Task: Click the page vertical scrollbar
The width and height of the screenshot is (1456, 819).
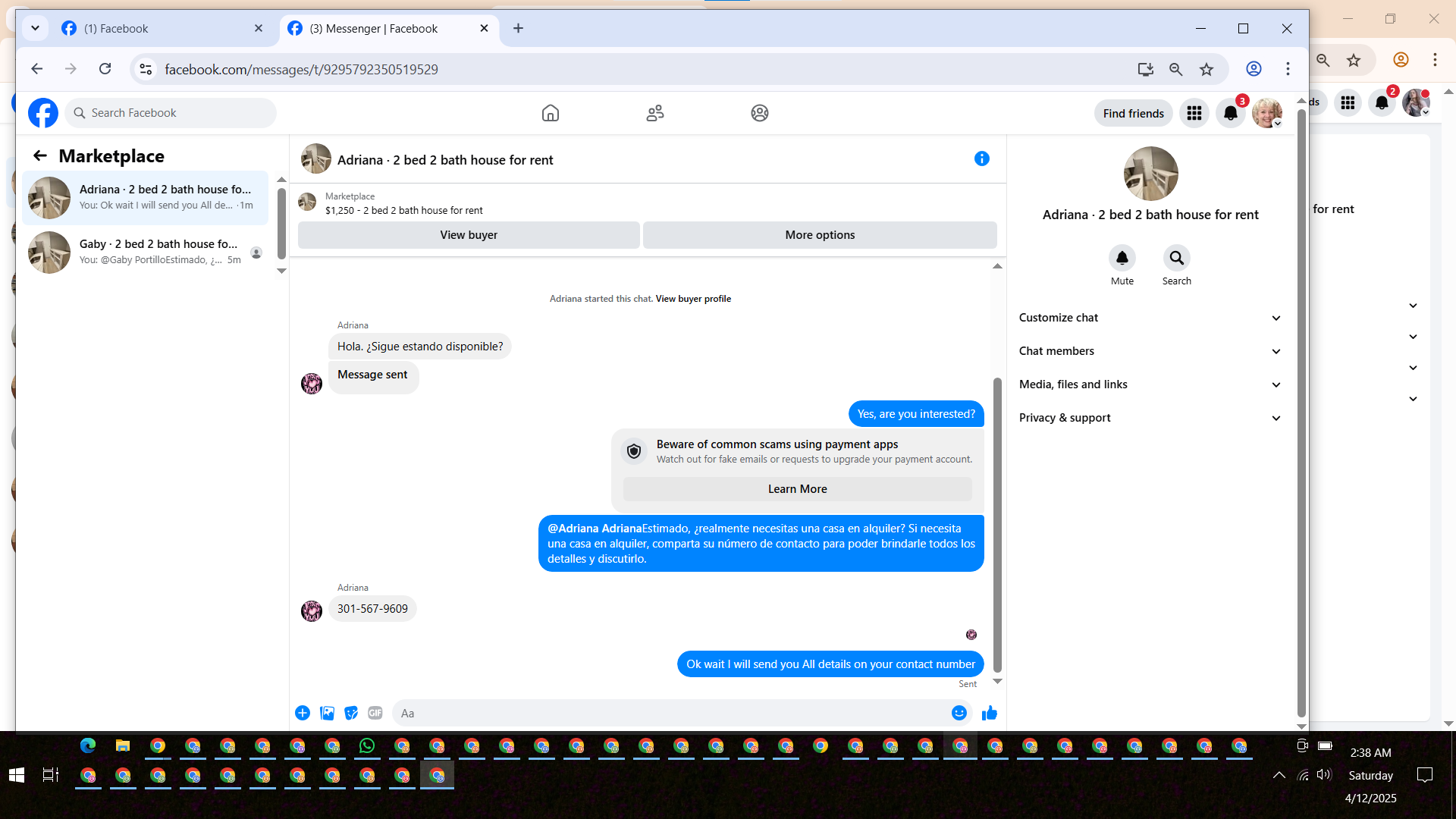Action: (1301, 413)
